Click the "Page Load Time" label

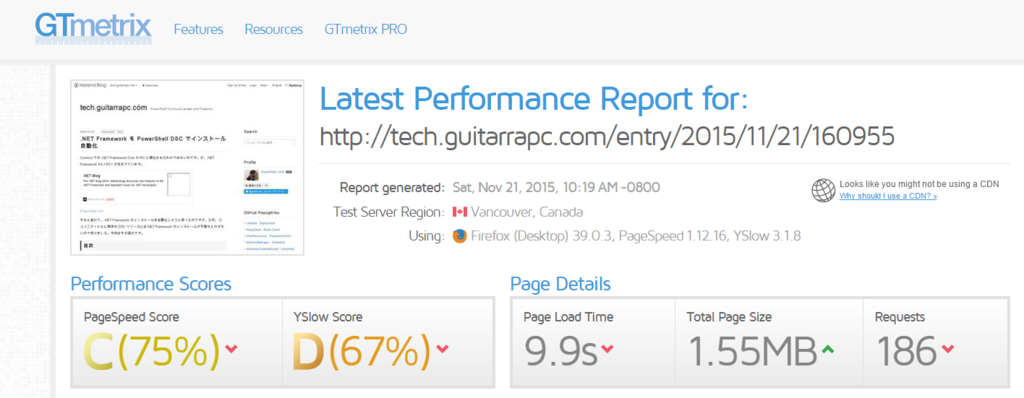point(568,317)
